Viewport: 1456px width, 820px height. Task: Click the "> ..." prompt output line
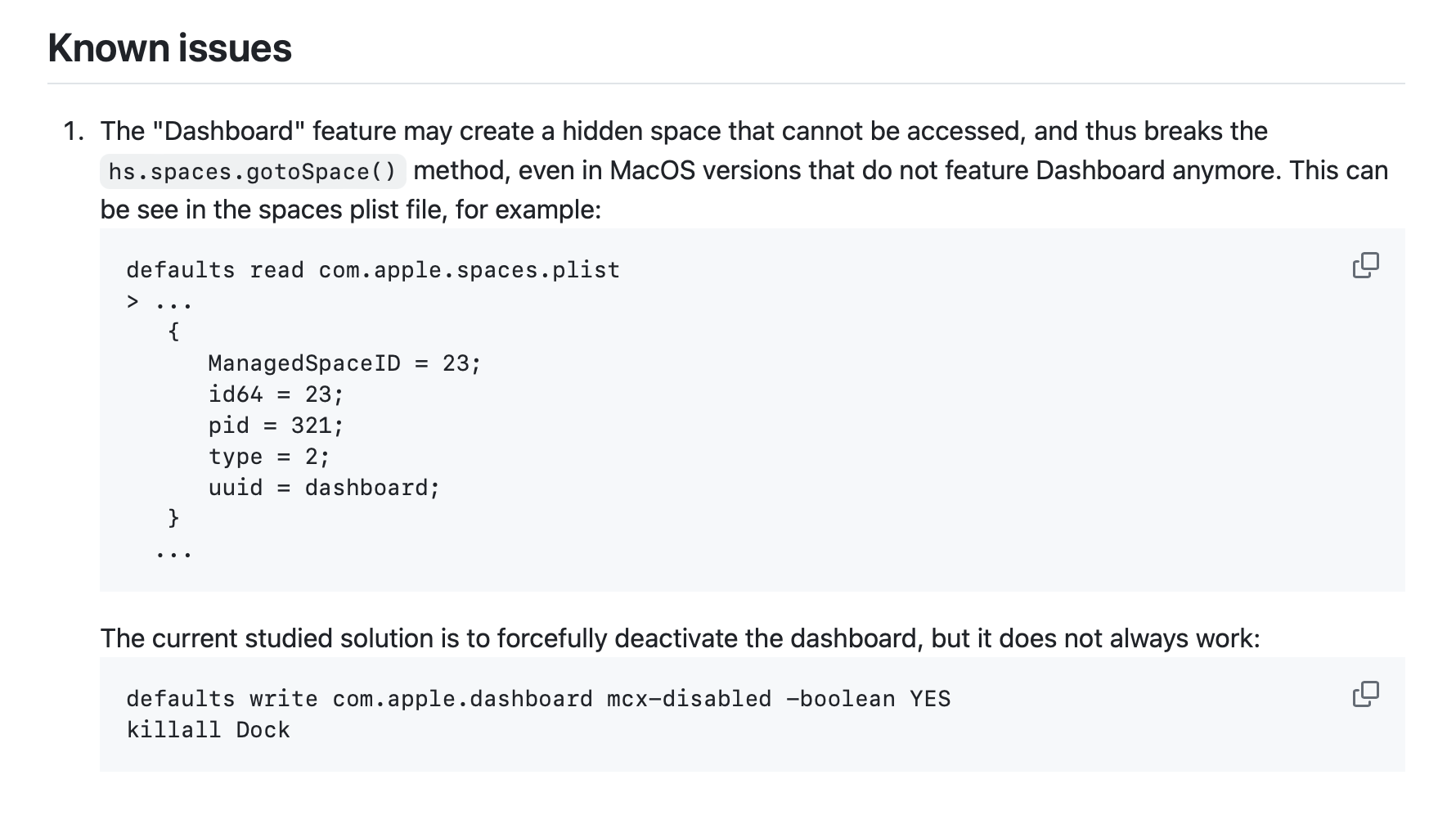click(x=160, y=302)
